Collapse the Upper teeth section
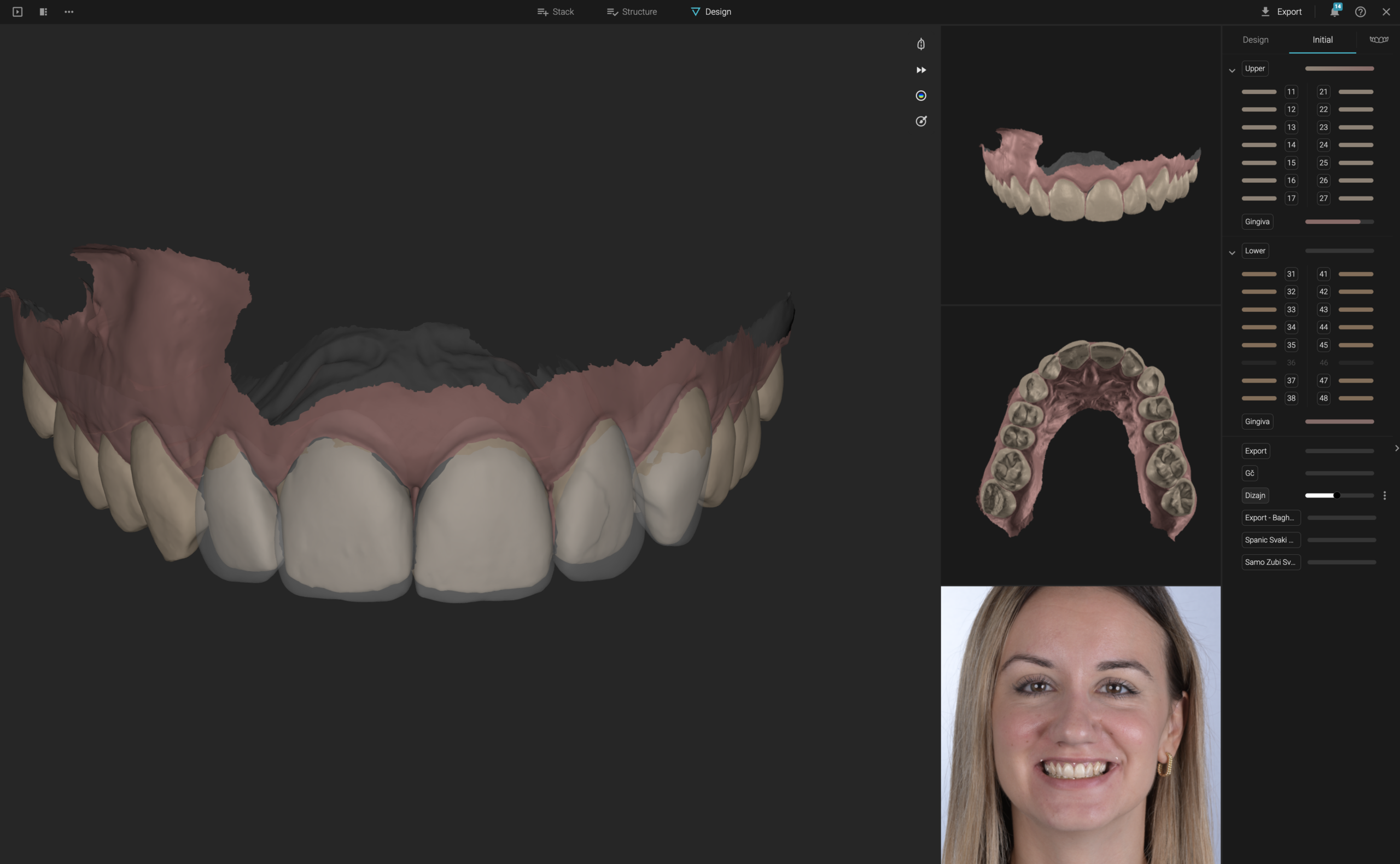This screenshot has height=864, width=1400. click(x=1232, y=70)
